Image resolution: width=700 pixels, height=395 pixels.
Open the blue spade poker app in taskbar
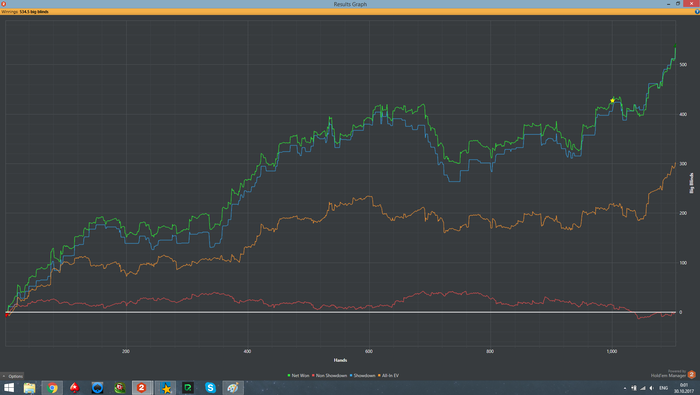pyautogui.click(x=97, y=388)
